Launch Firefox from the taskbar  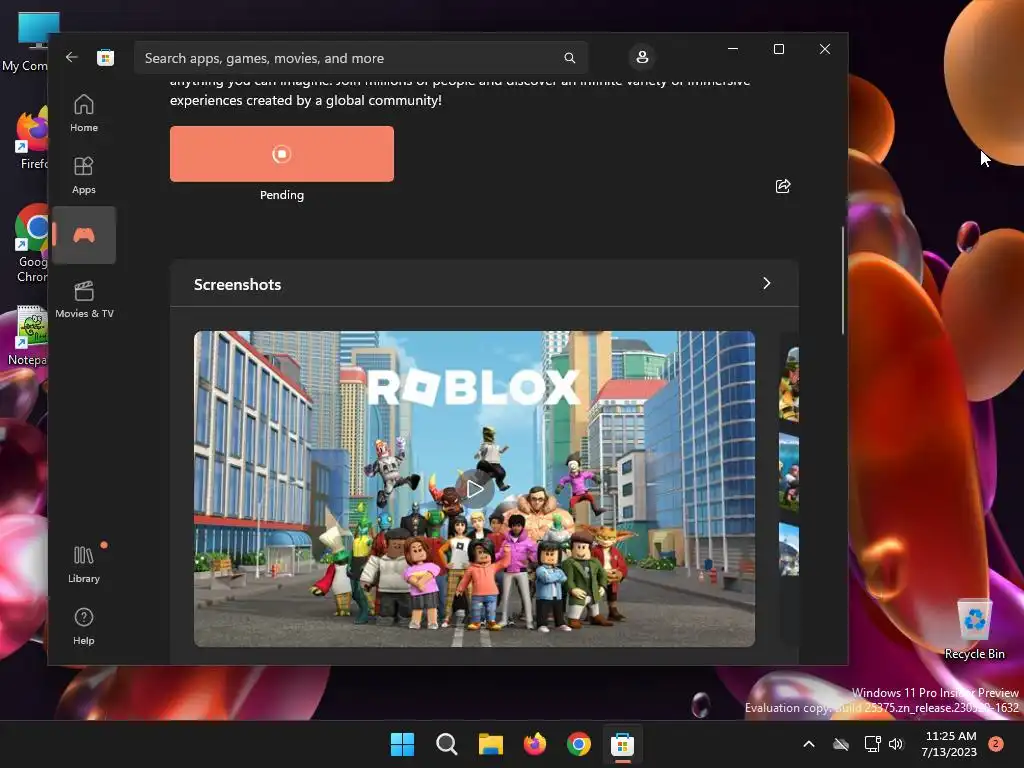[x=535, y=744]
